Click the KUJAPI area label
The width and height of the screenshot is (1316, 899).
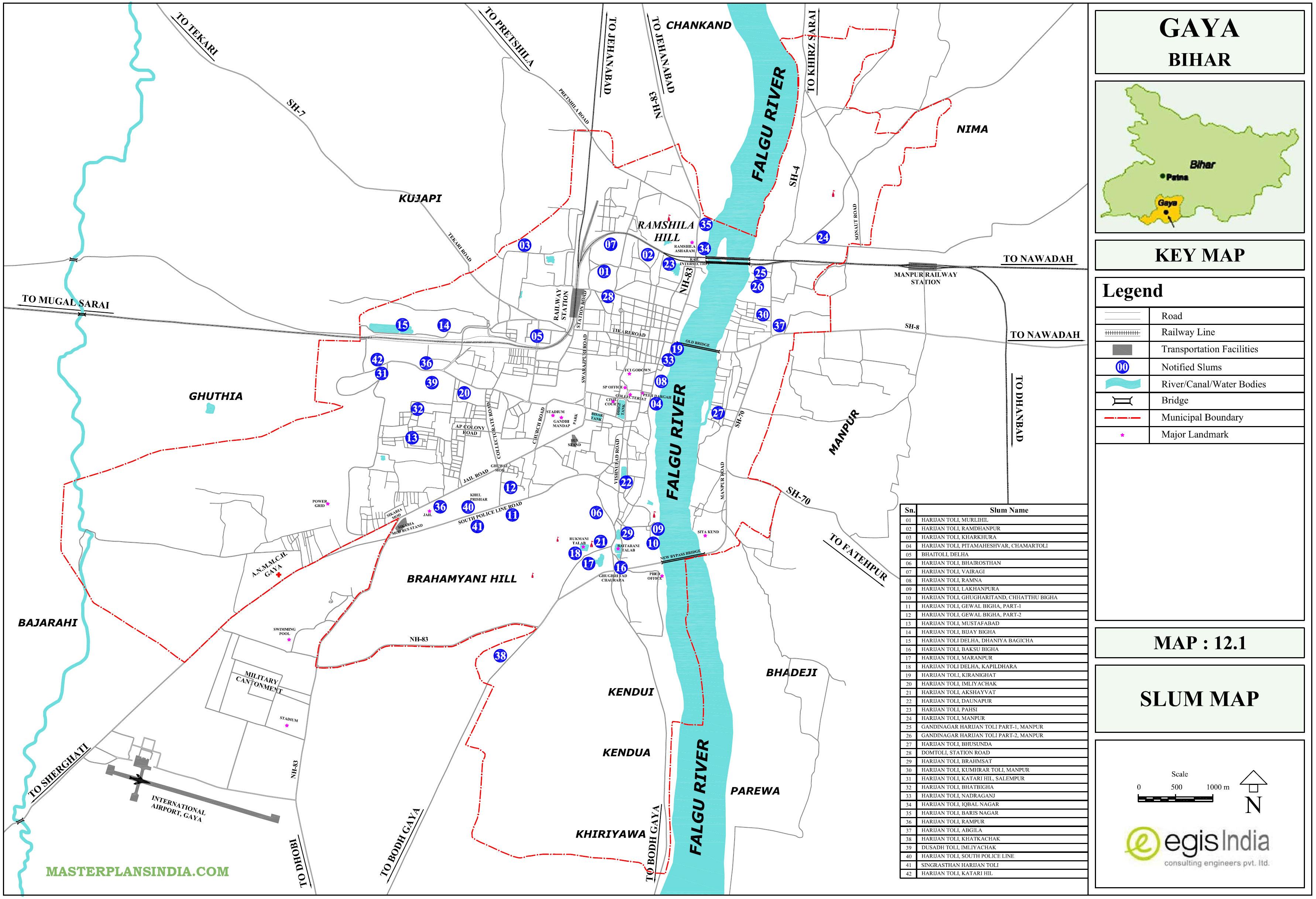click(420, 199)
